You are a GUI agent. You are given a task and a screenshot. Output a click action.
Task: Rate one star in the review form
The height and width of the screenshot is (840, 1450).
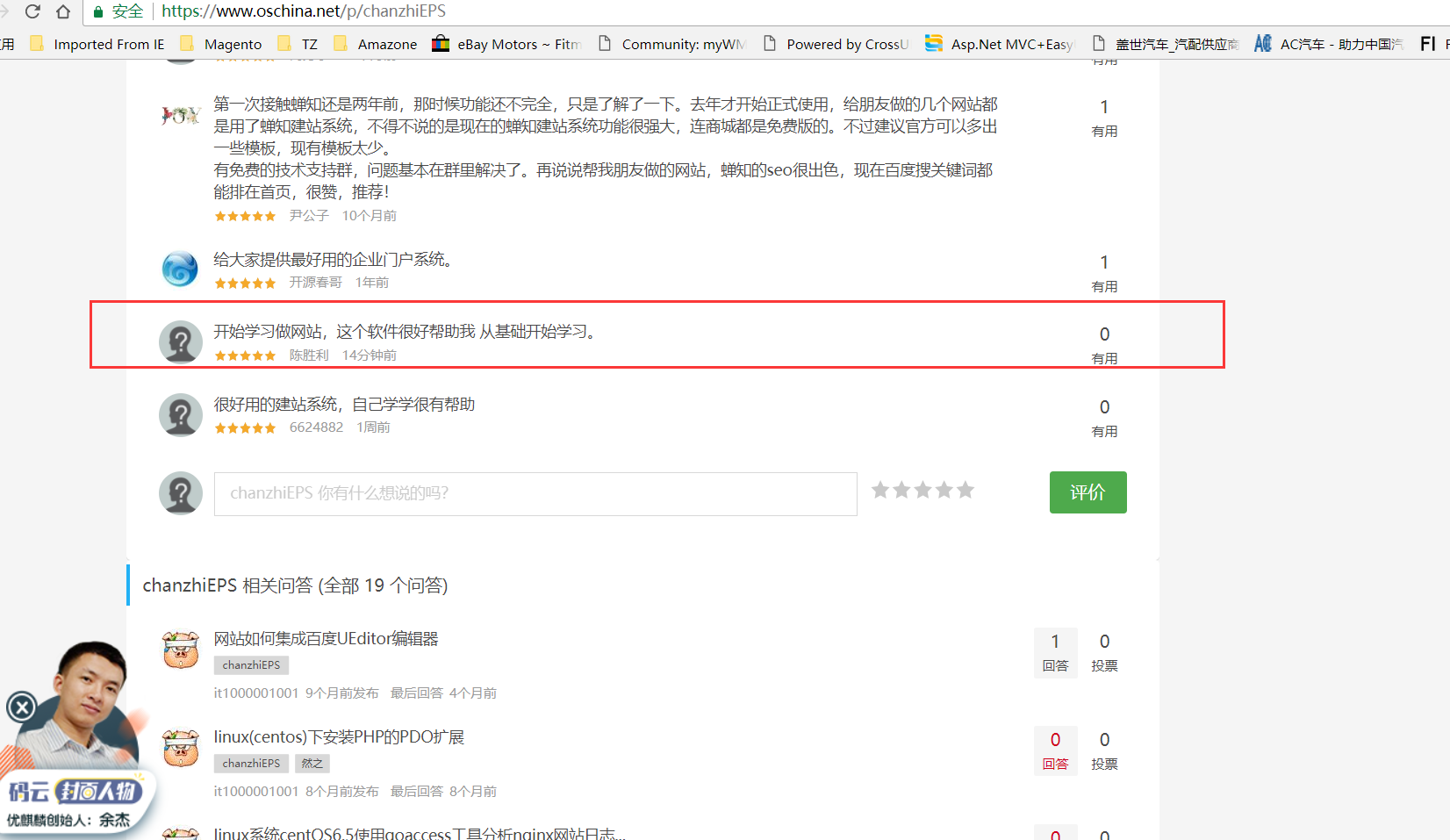[x=880, y=490]
